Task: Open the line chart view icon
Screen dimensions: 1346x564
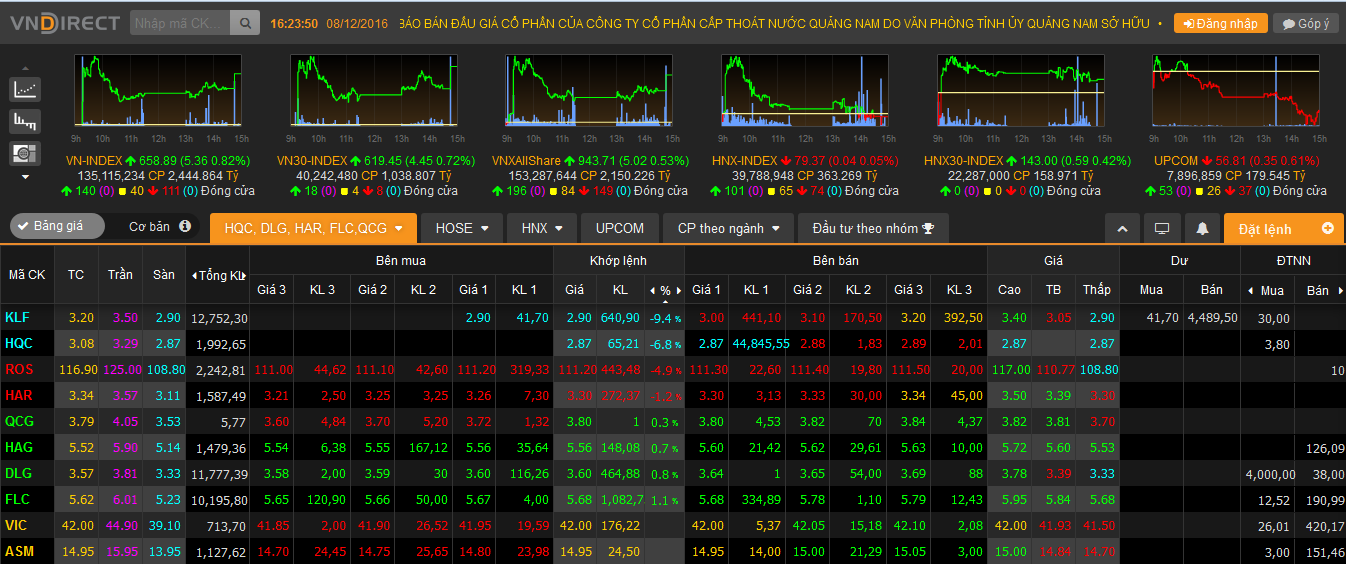Action: (x=25, y=89)
